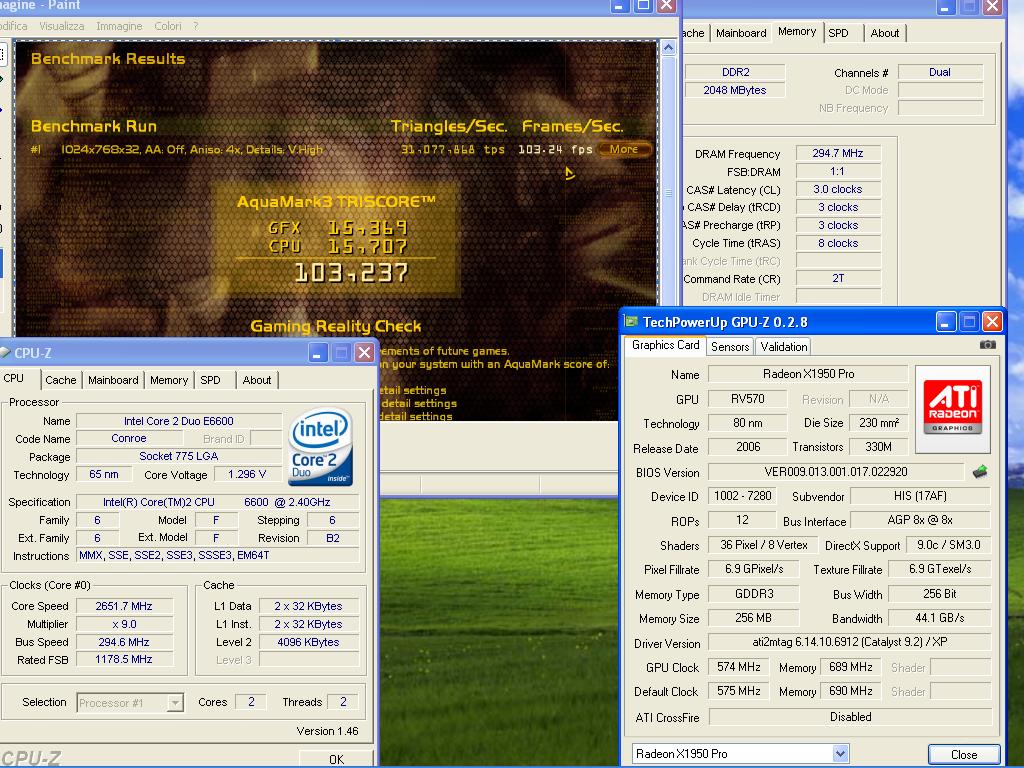Click the Paint vertical scrollbar up arrow
Image resolution: width=1024 pixels, height=768 pixels.
[668, 48]
